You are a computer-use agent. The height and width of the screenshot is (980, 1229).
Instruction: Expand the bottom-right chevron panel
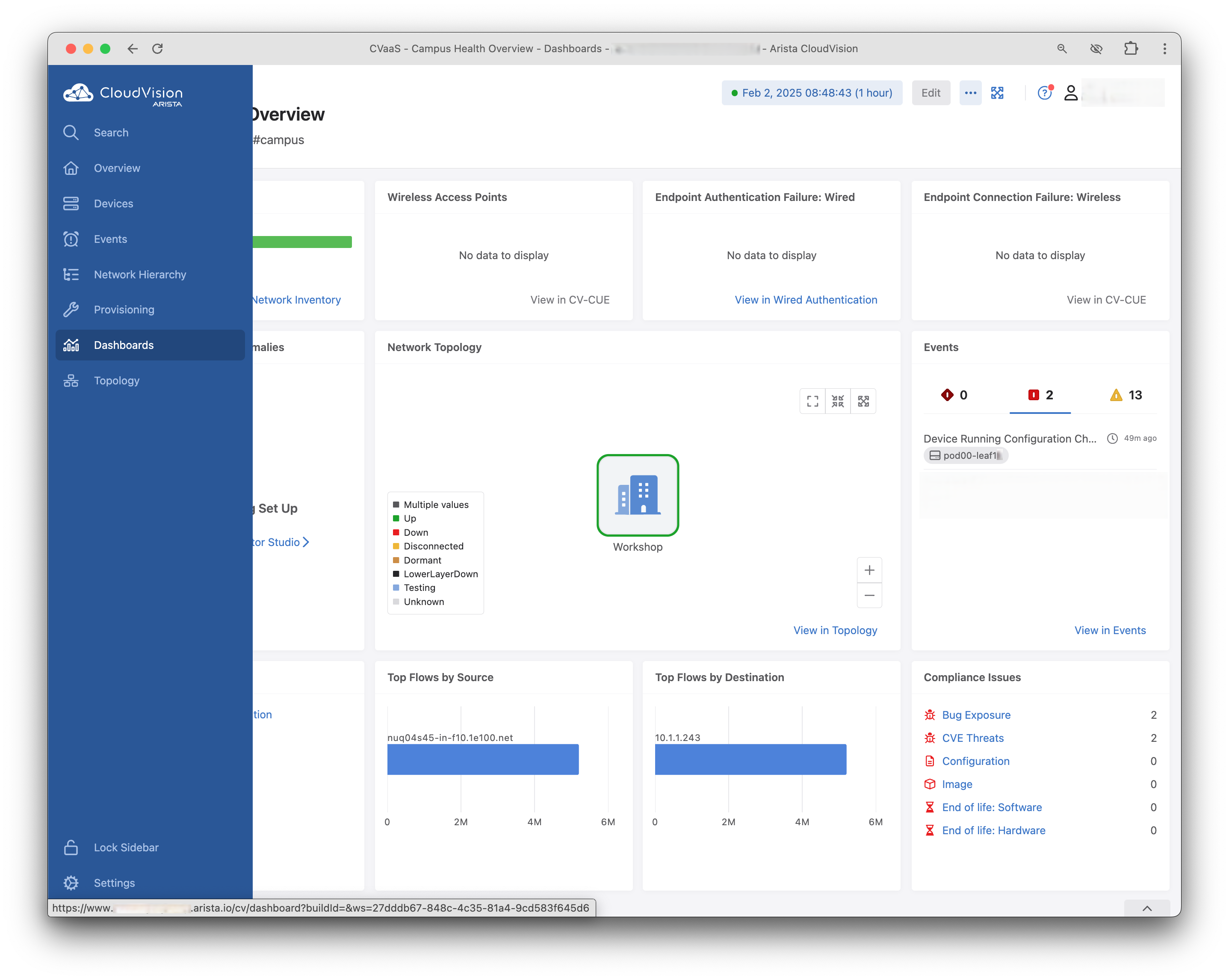(x=1147, y=908)
